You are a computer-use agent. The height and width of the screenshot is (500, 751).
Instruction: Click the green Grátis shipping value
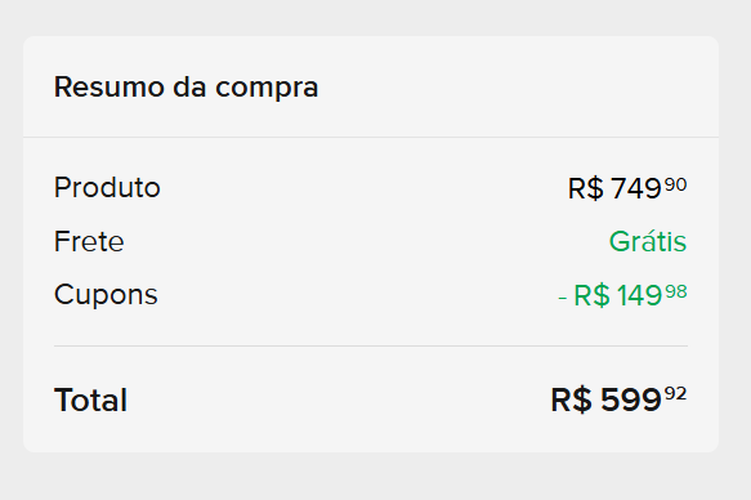647,242
